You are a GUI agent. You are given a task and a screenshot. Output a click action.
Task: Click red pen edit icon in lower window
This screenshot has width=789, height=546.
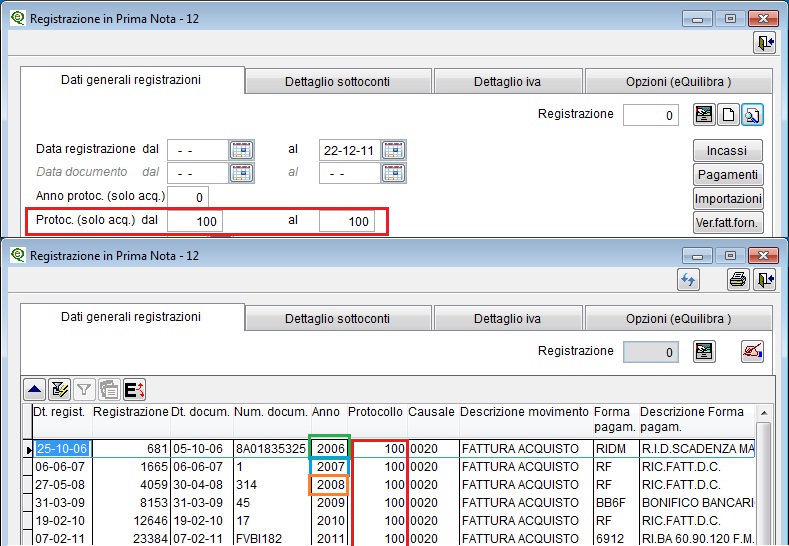[752, 352]
